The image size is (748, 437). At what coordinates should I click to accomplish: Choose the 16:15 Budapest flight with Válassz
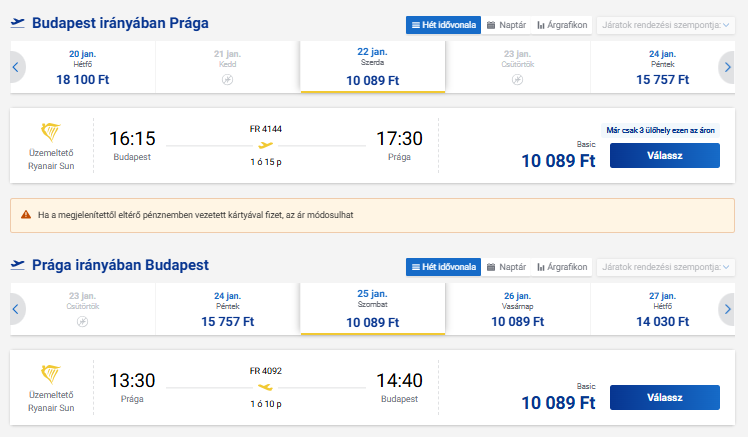pos(665,156)
